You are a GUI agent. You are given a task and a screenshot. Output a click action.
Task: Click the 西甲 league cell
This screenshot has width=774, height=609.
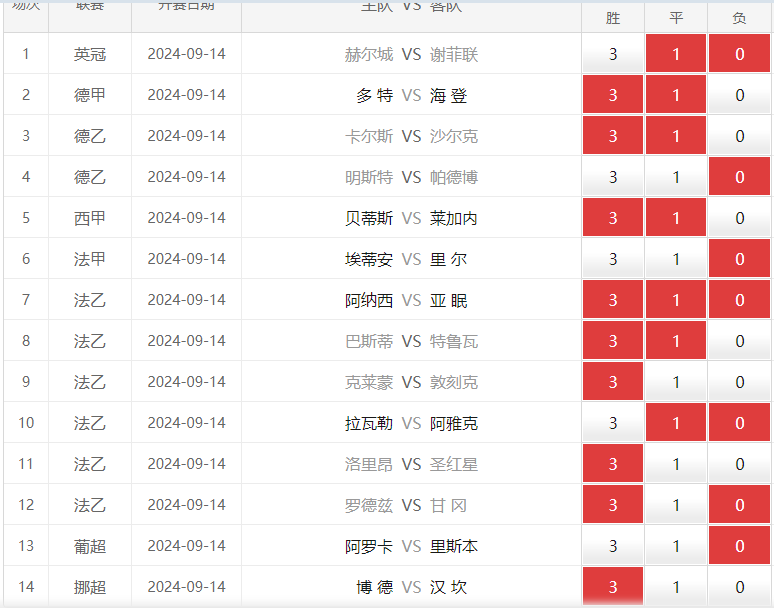coord(90,218)
